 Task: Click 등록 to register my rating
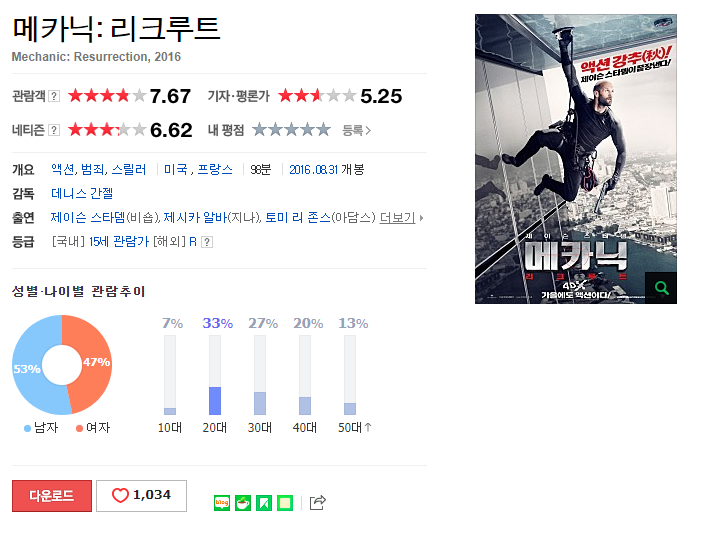click(x=356, y=130)
